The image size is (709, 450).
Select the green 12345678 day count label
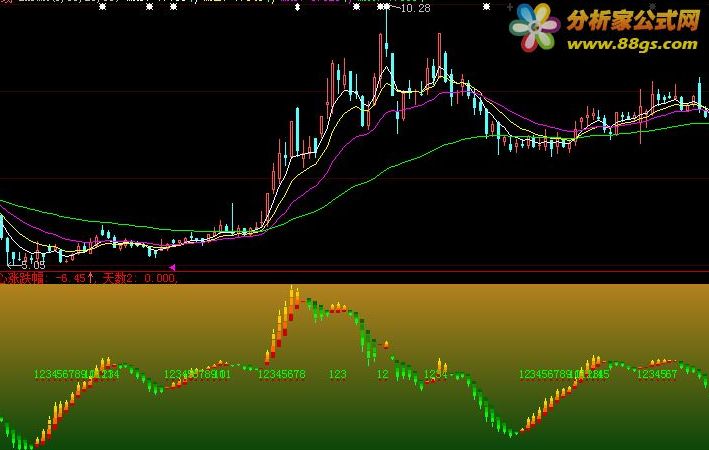coord(282,374)
